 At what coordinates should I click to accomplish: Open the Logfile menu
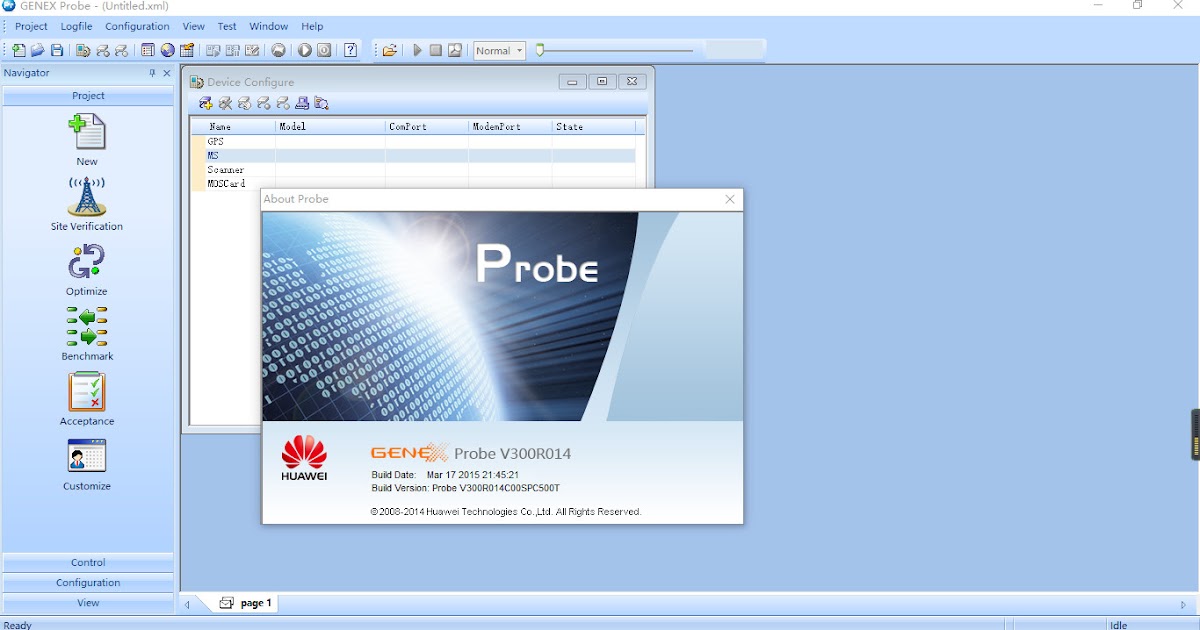76,26
